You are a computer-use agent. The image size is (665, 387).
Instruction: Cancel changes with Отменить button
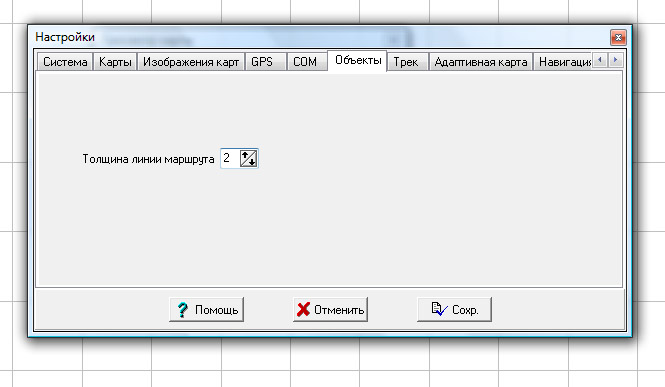330,309
